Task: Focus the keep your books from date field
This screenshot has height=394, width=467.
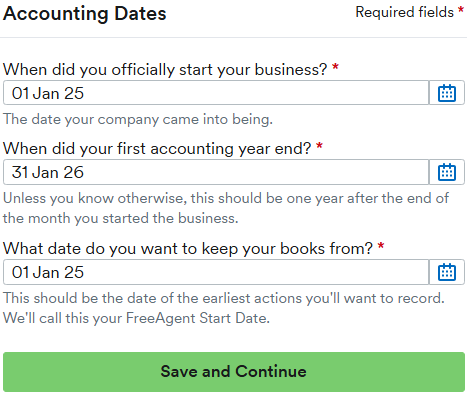Action: click(x=216, y=272)
